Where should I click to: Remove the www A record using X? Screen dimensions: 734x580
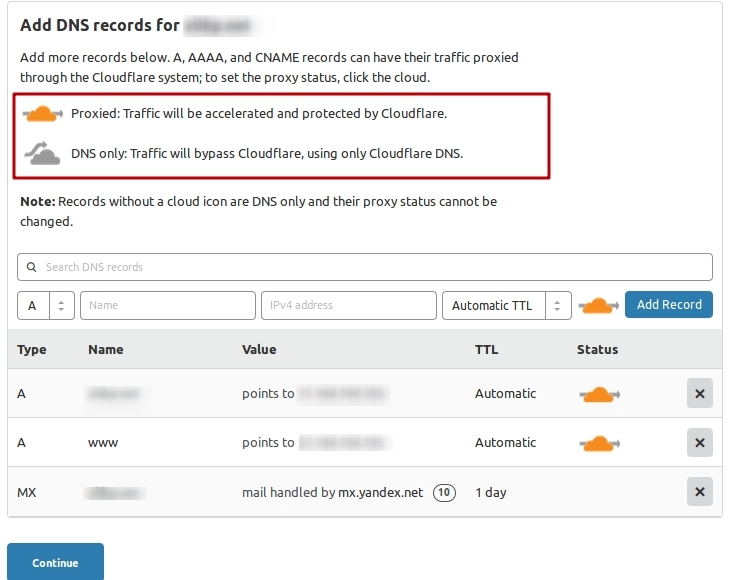click(699, 442)
